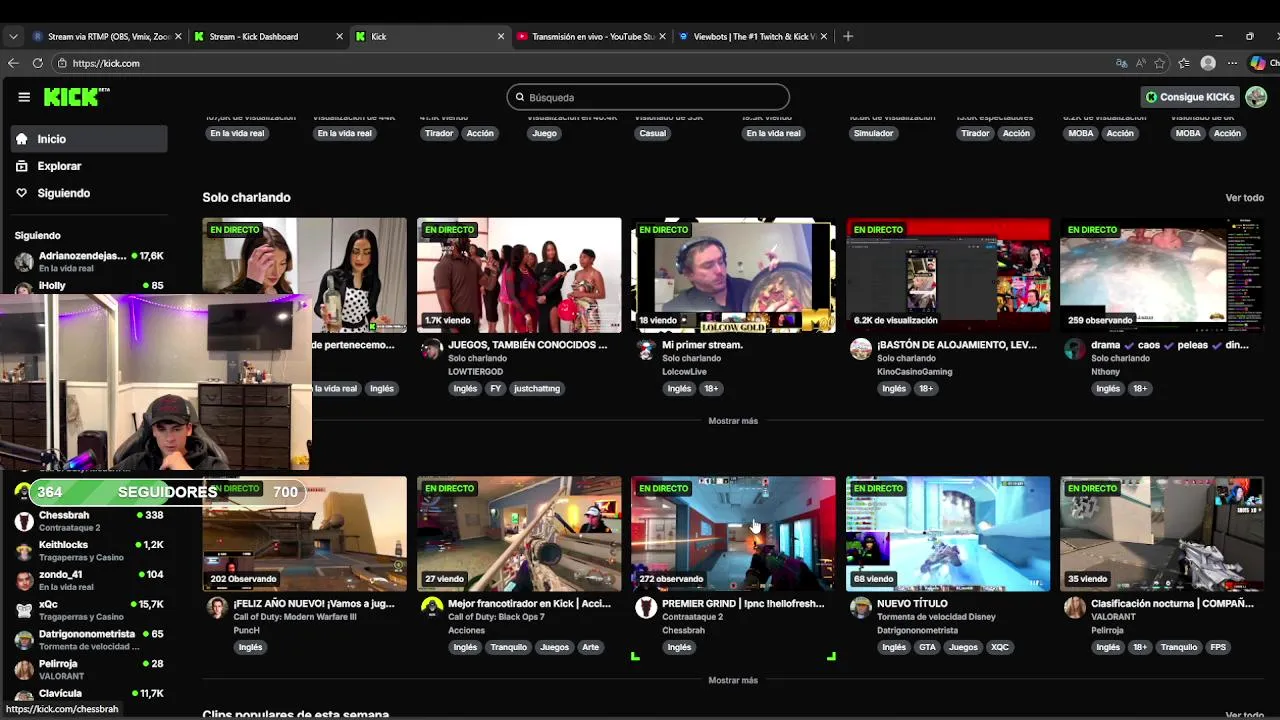The image size is (1280, 720).
Task: Open Nthony stream thumbnail
Action: tap(1162, 275)
